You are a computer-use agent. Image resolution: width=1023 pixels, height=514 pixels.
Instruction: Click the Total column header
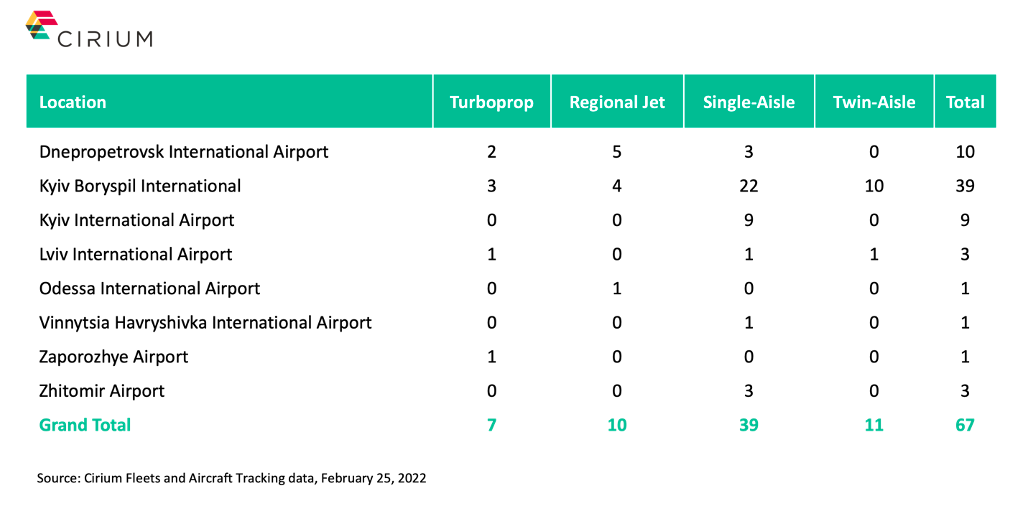[x=965, y=102]
